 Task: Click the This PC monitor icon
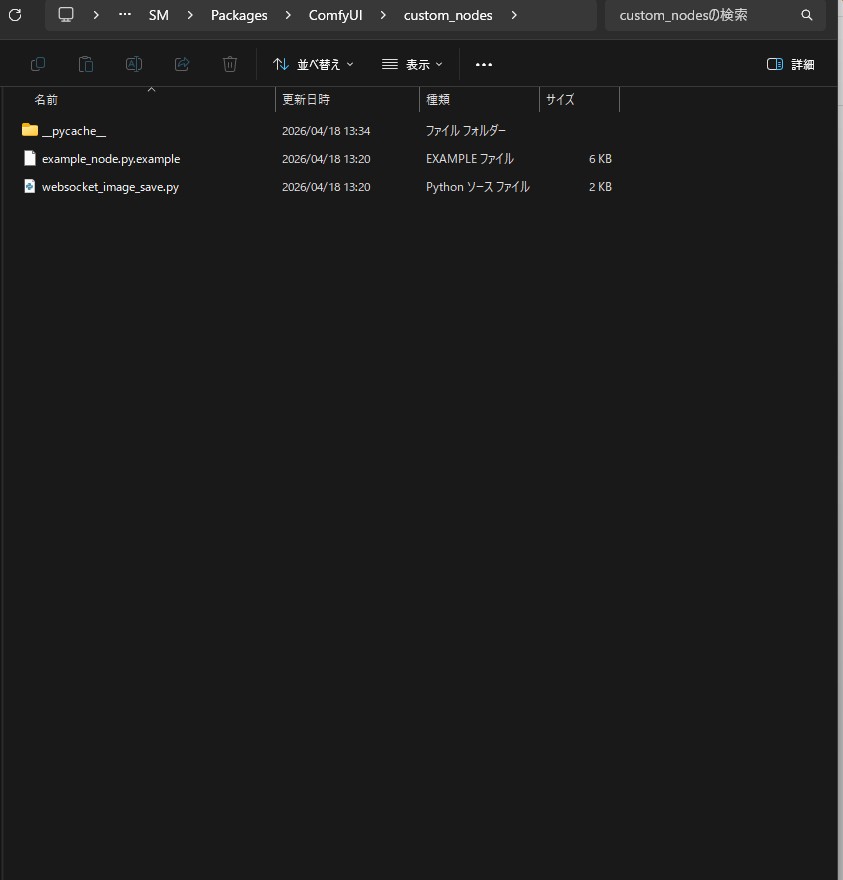point(66,15)
